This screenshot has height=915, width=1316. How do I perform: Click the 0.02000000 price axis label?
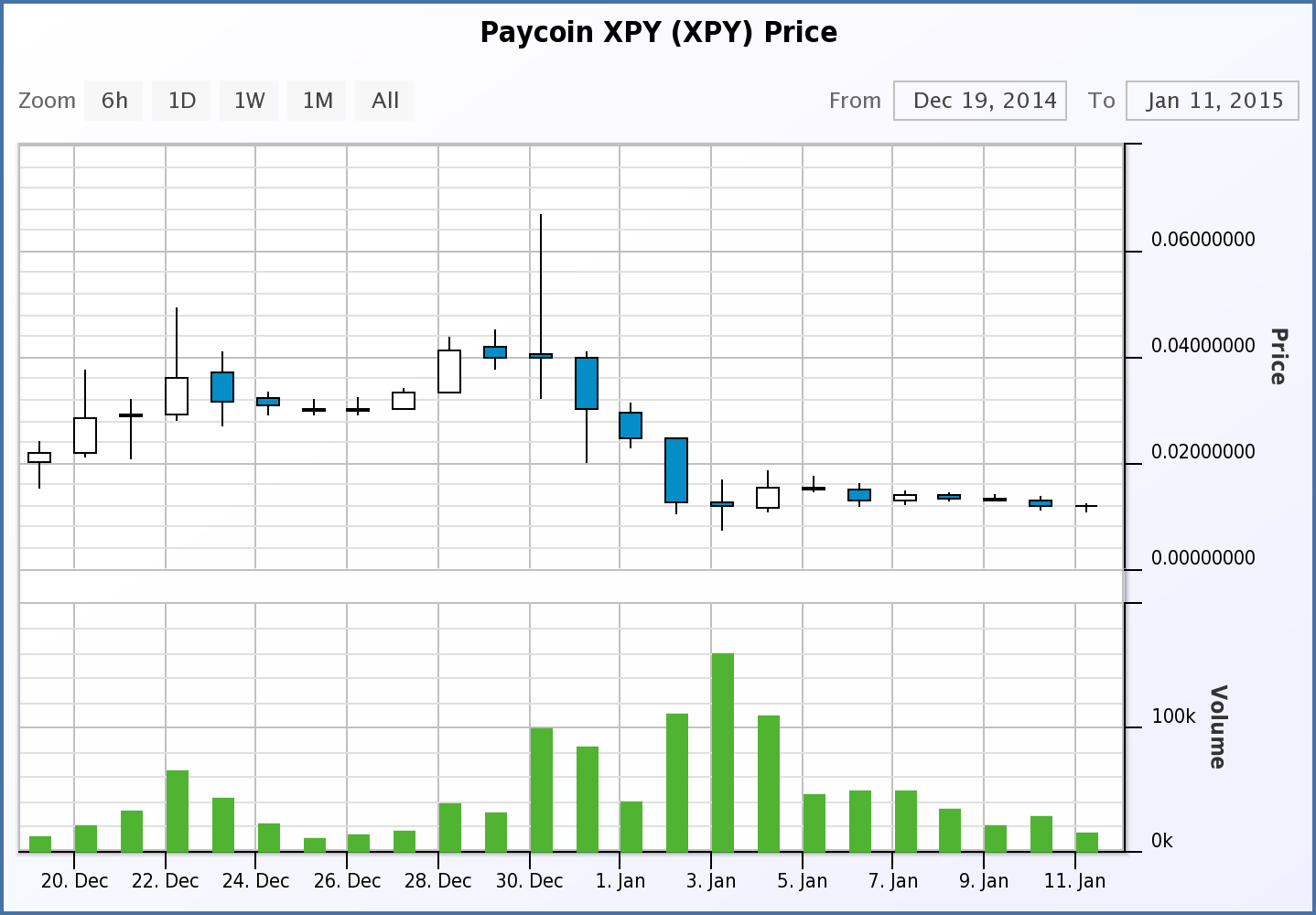point(1203,452)
